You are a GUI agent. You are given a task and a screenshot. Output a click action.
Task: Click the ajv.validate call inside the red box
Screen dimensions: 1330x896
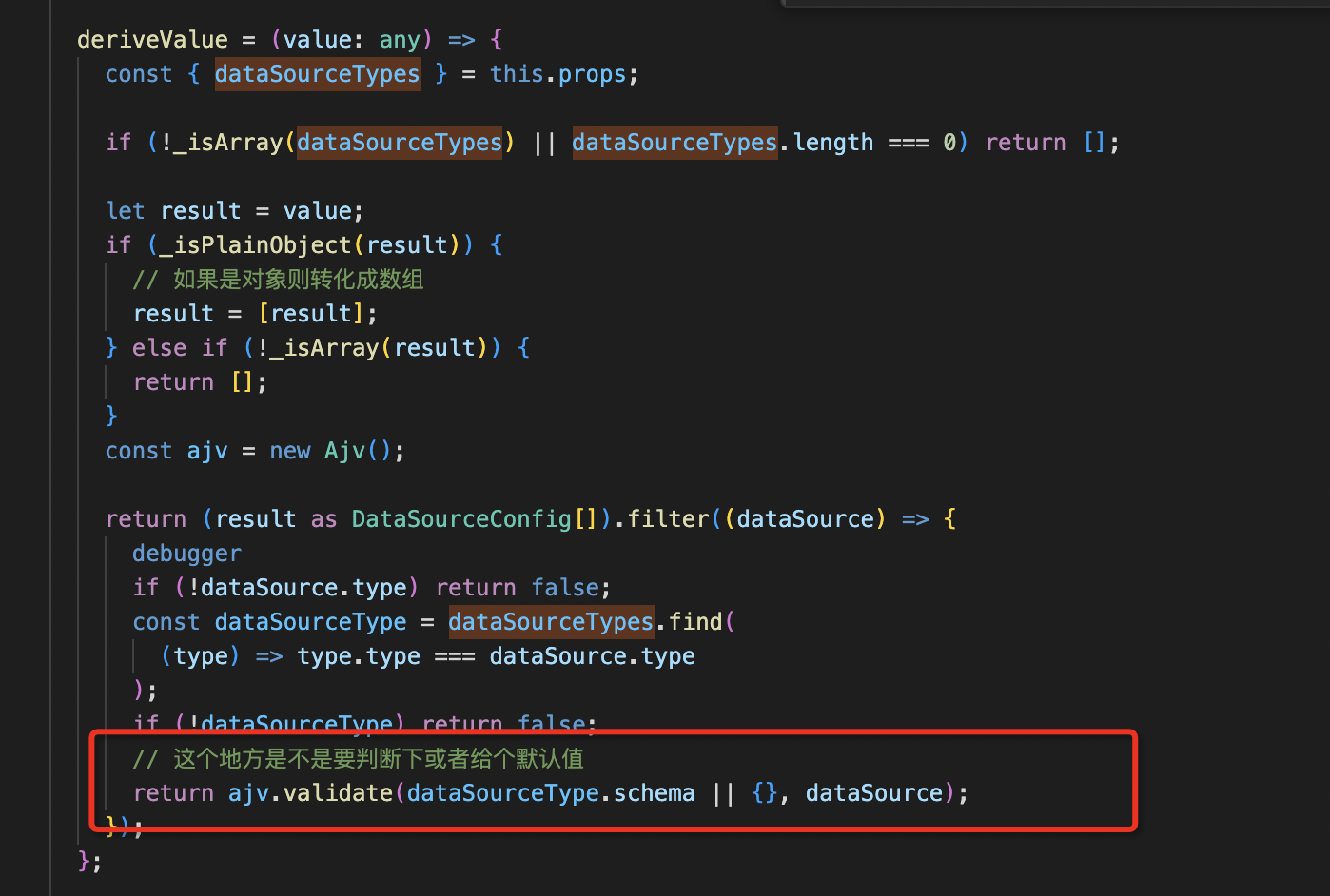click(314, 792)
